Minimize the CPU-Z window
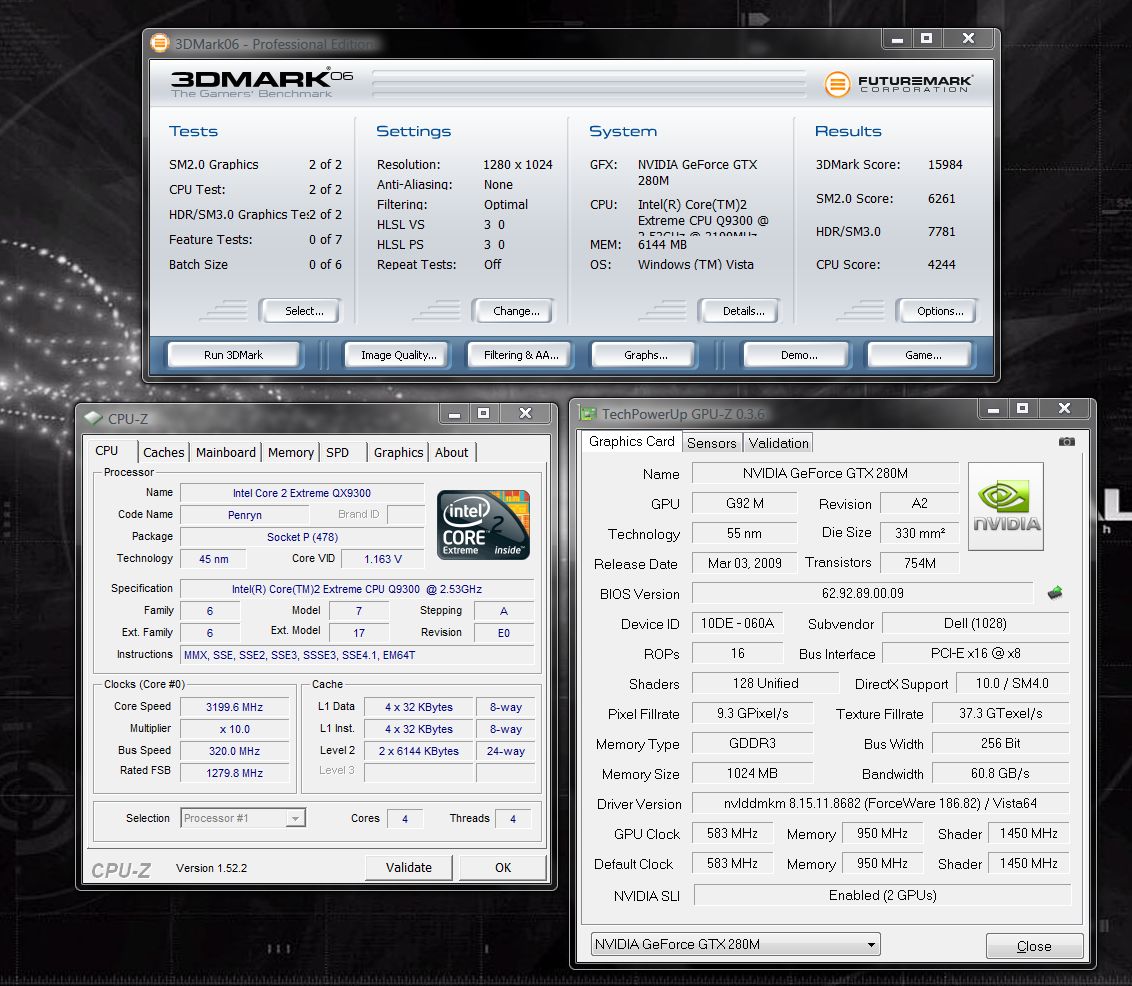This screenshot has height=986, width=1132. (x=454, y=414)
